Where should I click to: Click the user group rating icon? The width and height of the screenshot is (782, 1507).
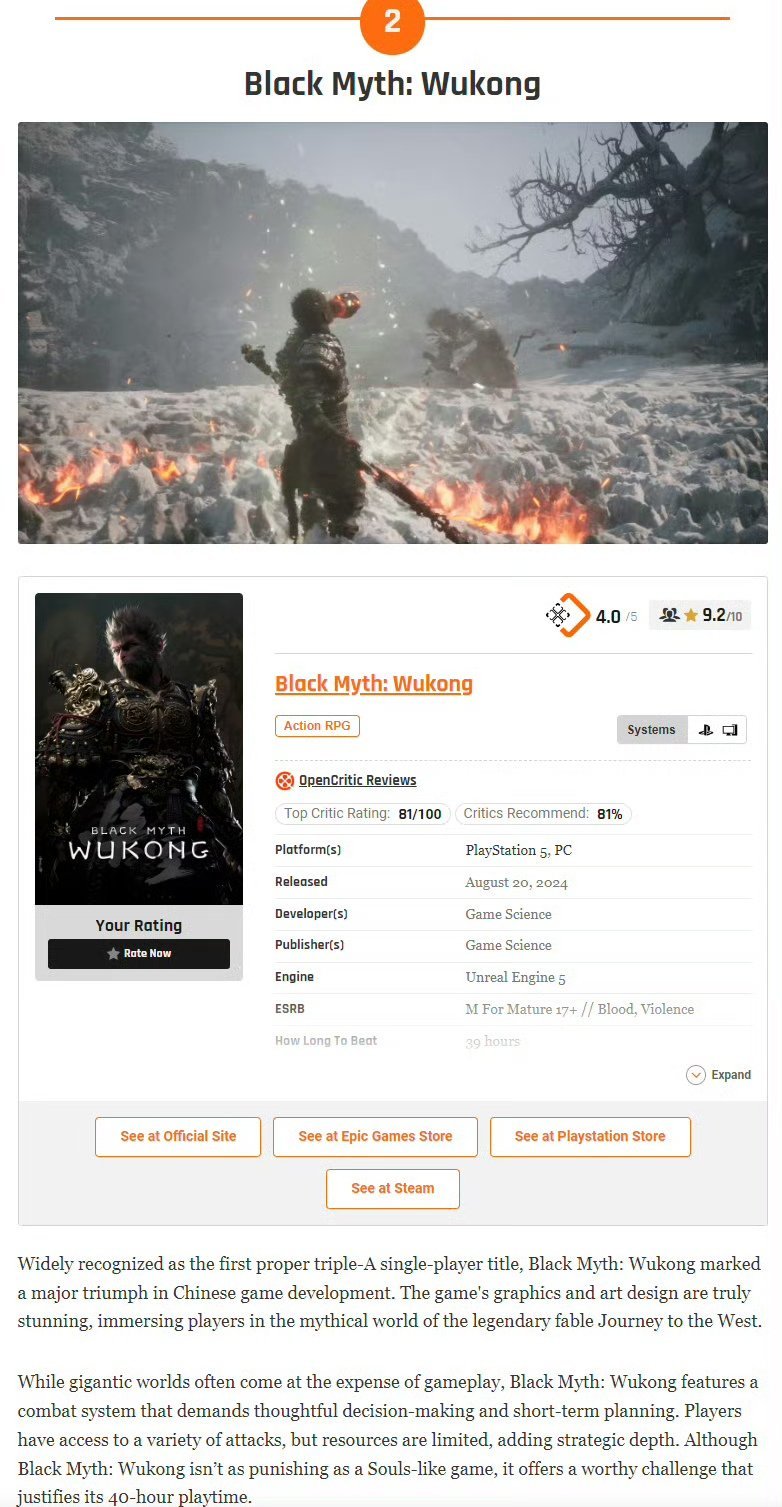(669, 616)
